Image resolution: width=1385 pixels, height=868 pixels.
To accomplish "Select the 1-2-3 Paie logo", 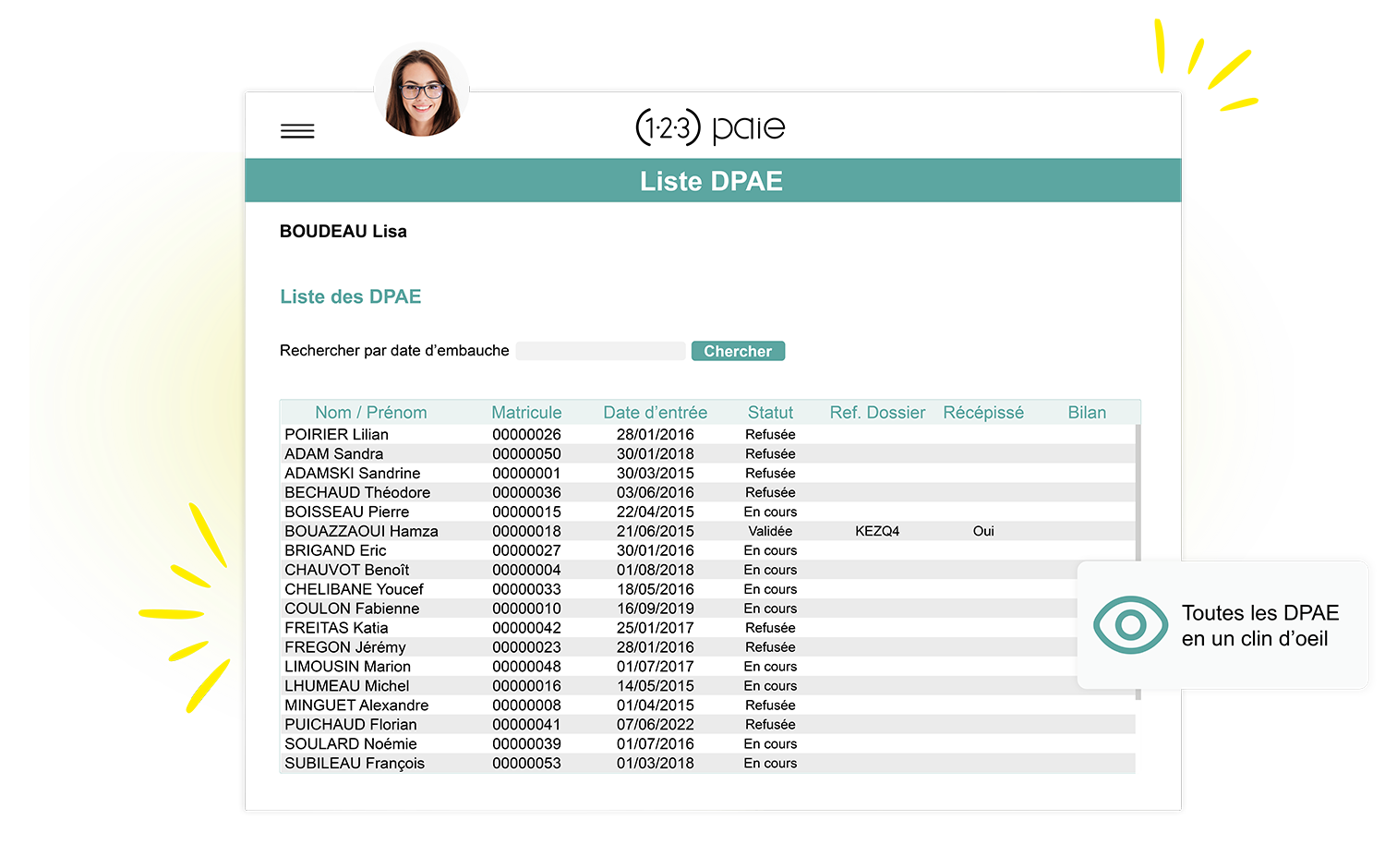I will coord(709,127).
